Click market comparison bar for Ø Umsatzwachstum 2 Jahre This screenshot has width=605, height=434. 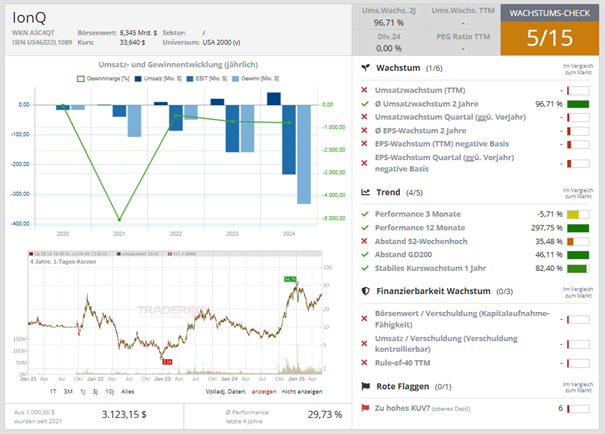(578, 104)
